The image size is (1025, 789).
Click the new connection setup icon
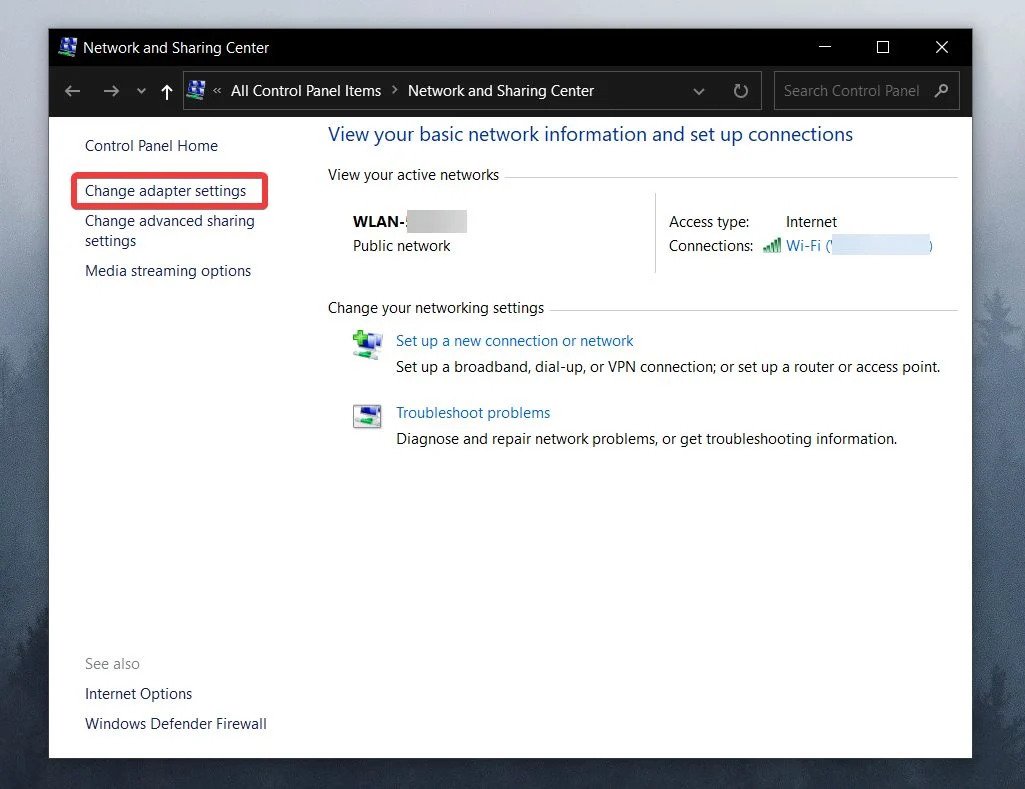pos(367,345)
